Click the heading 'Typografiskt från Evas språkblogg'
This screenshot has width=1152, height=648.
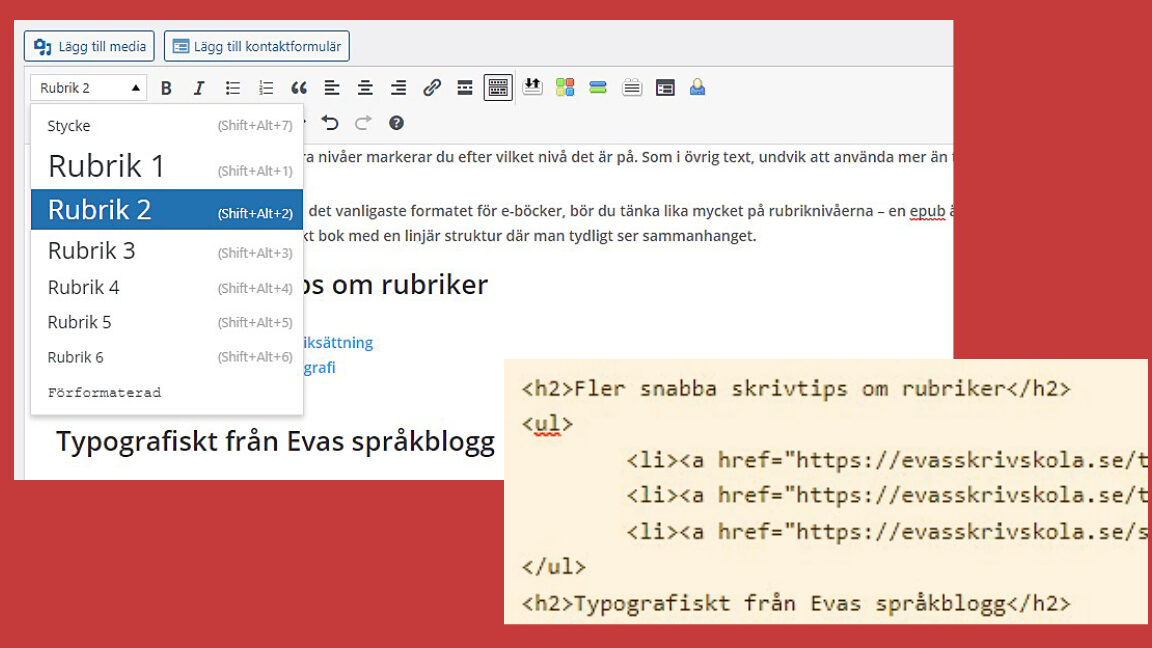point(276,442)
